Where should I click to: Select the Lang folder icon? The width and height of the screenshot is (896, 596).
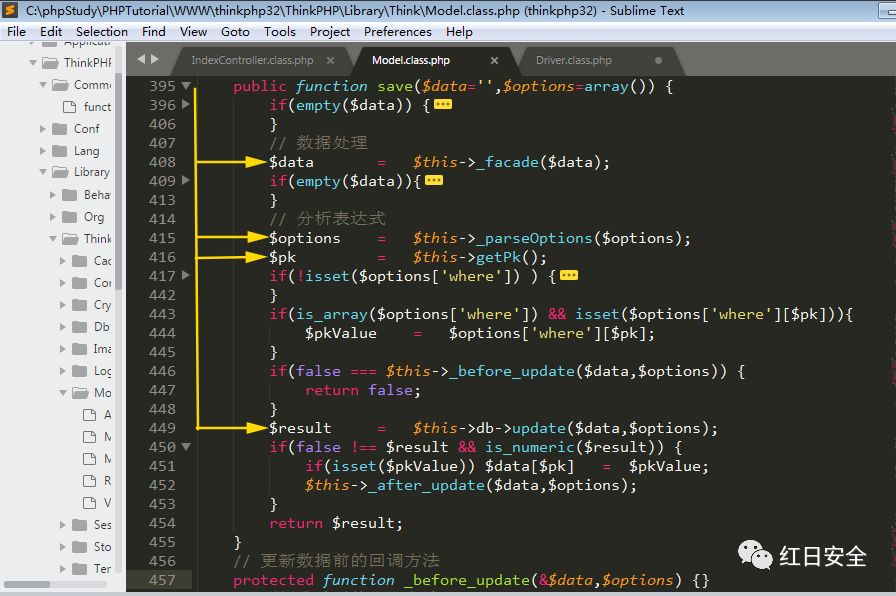pyautogui.click(x=59, y=151)
